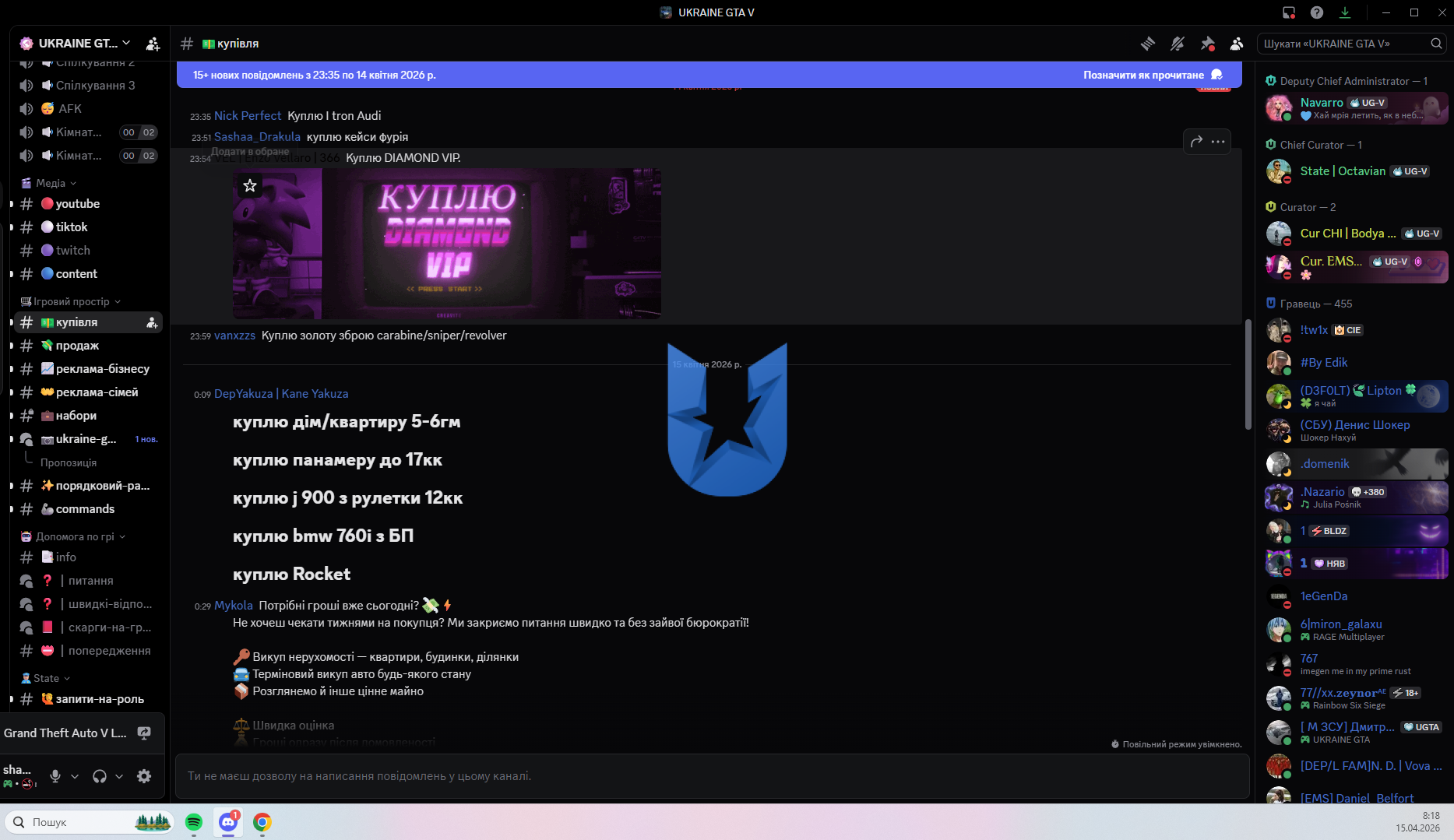The image size is (1454, 840).
Task: Click vanxzzs username in chat
Action: (234, 336)
